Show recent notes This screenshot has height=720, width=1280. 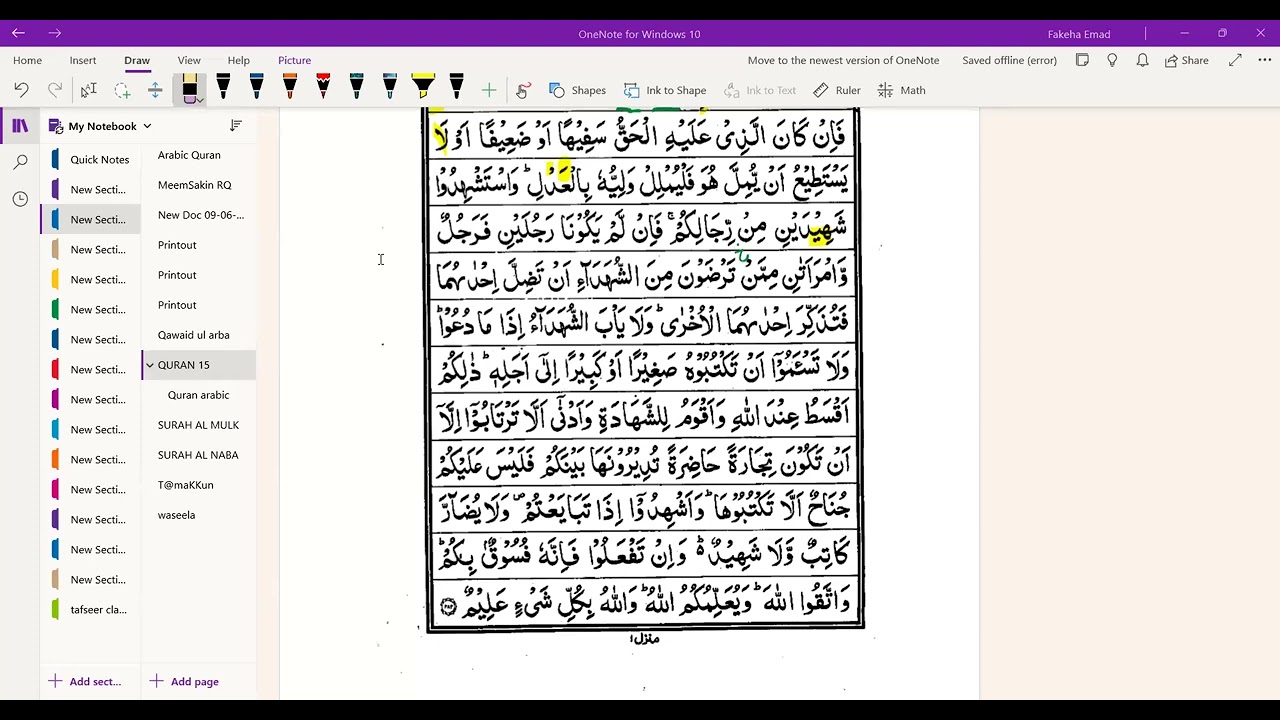[x=20, y=199]
